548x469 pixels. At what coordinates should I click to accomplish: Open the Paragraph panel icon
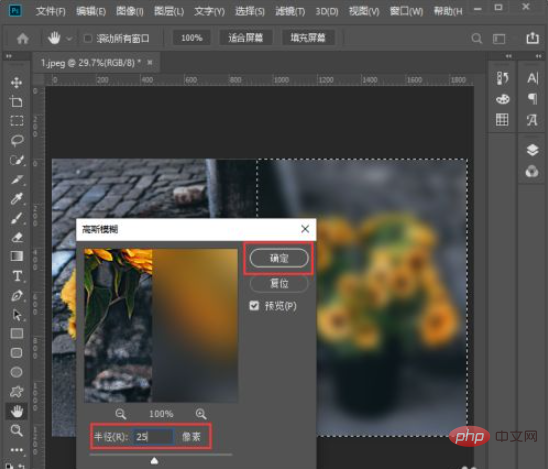(532, 99)
